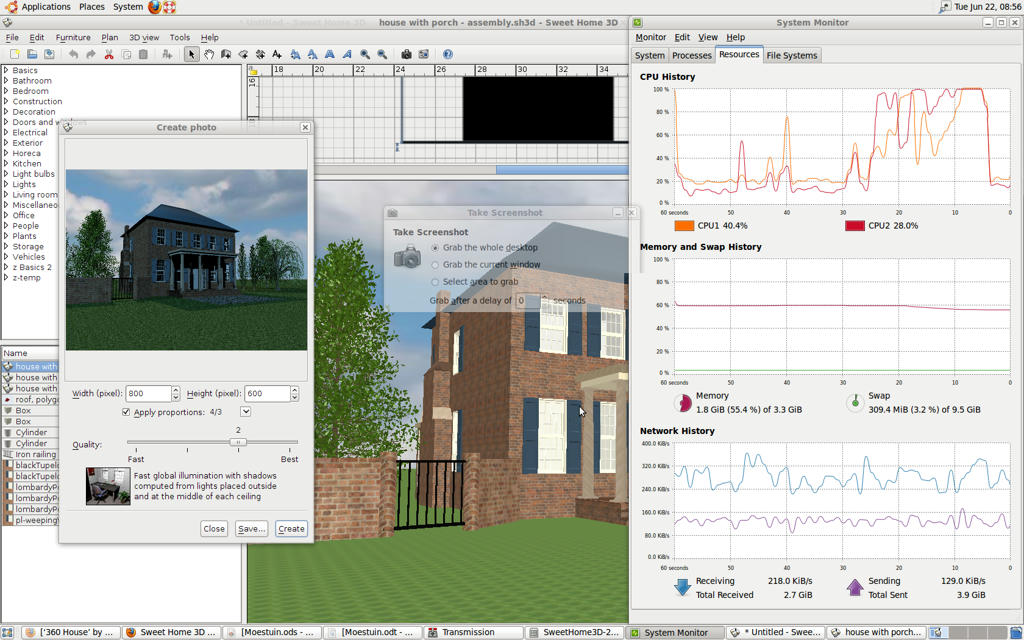Expand the Plants furniture category
The image size is (1024, 640).
click(6, 236)
